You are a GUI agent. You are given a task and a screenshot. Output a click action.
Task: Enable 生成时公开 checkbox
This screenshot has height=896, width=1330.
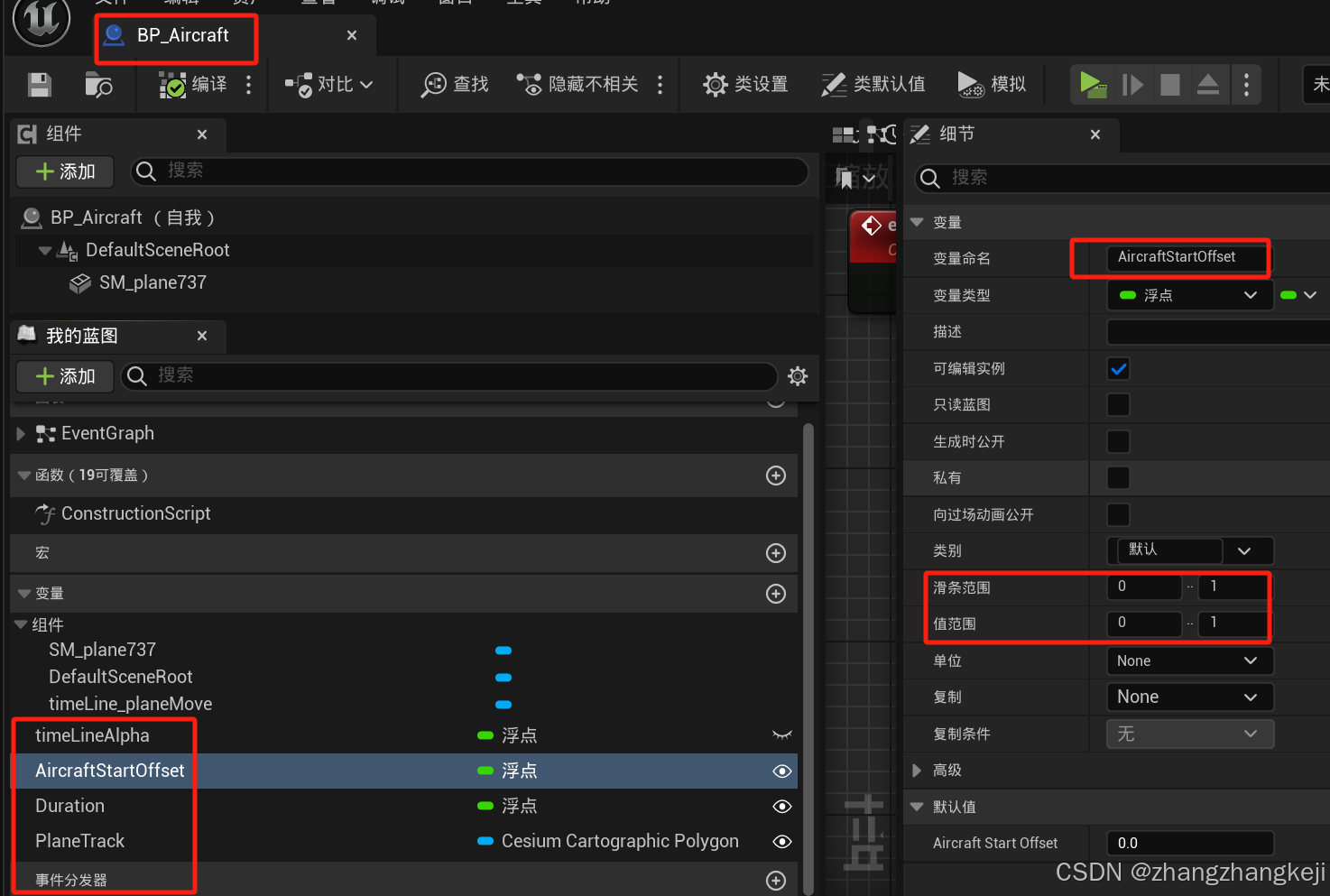pyautogui.click(x=1119, y=442)
